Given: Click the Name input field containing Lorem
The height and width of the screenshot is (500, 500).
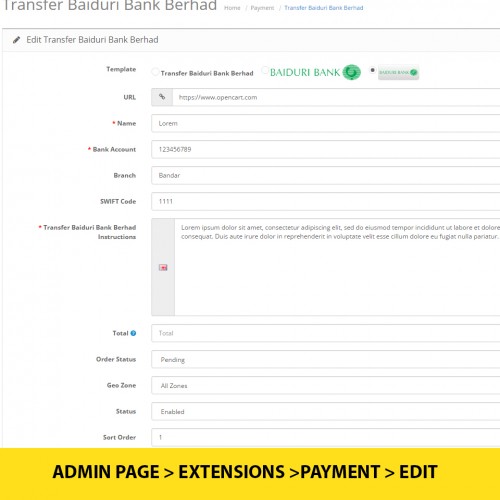Looking at the screenshot, I should pos(326,123).
